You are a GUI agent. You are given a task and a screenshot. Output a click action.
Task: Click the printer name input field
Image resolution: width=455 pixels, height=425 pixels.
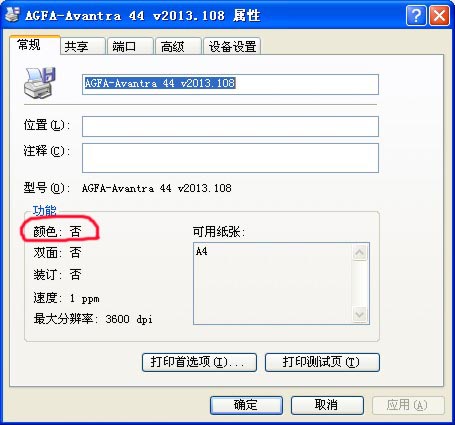point(230,84)
